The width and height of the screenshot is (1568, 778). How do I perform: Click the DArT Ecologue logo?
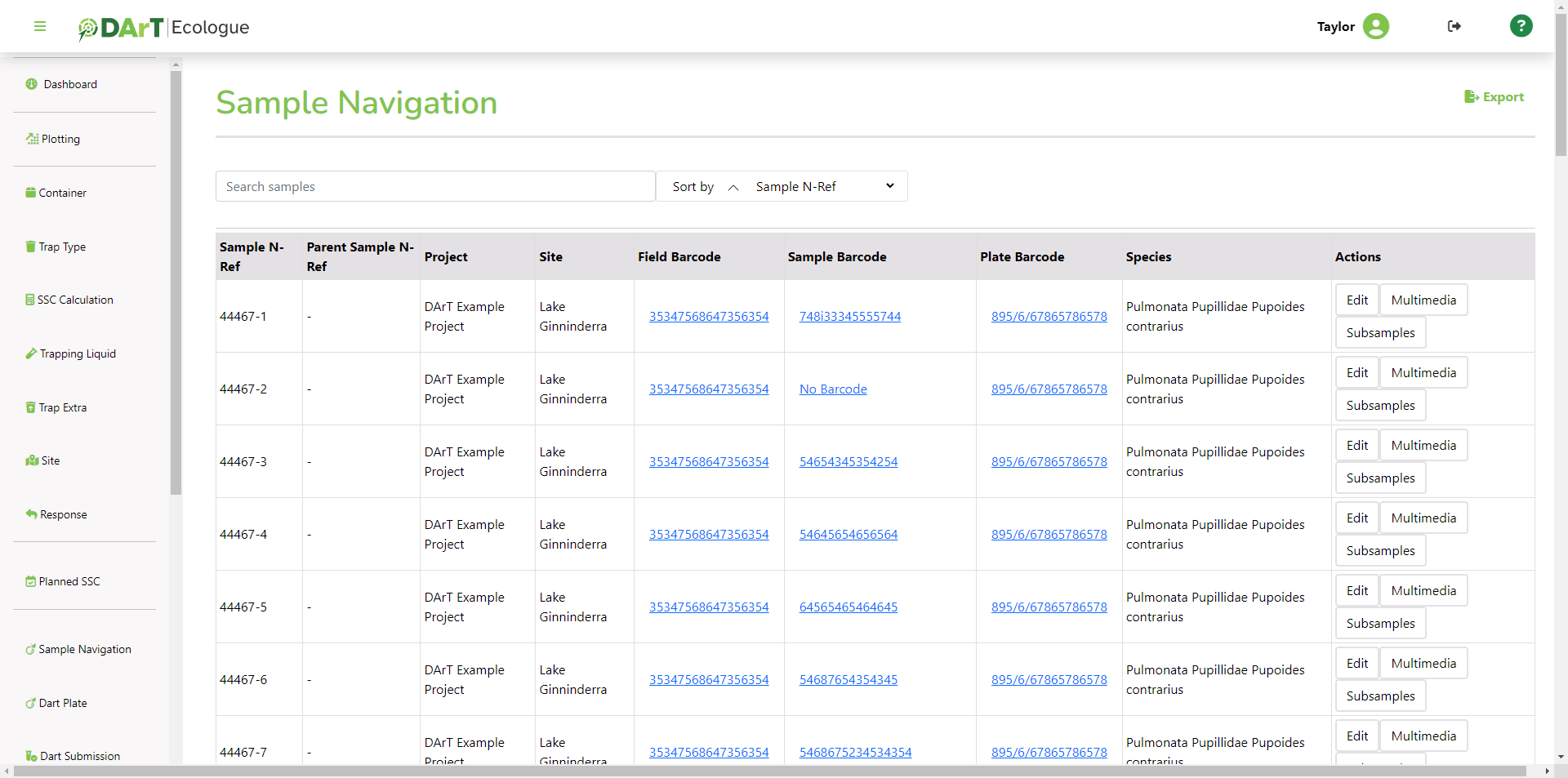pyautogui.click(x=163, y=27)
